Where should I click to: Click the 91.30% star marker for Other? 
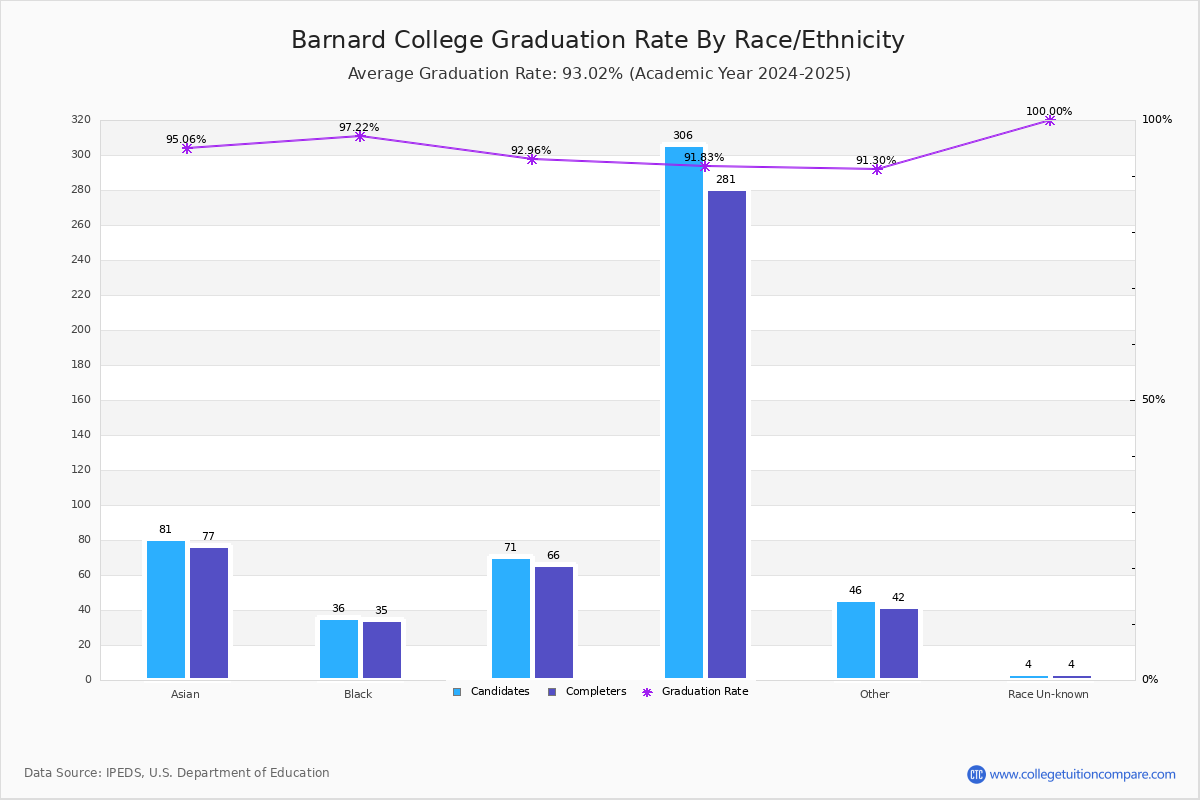[x=877, y=169]
